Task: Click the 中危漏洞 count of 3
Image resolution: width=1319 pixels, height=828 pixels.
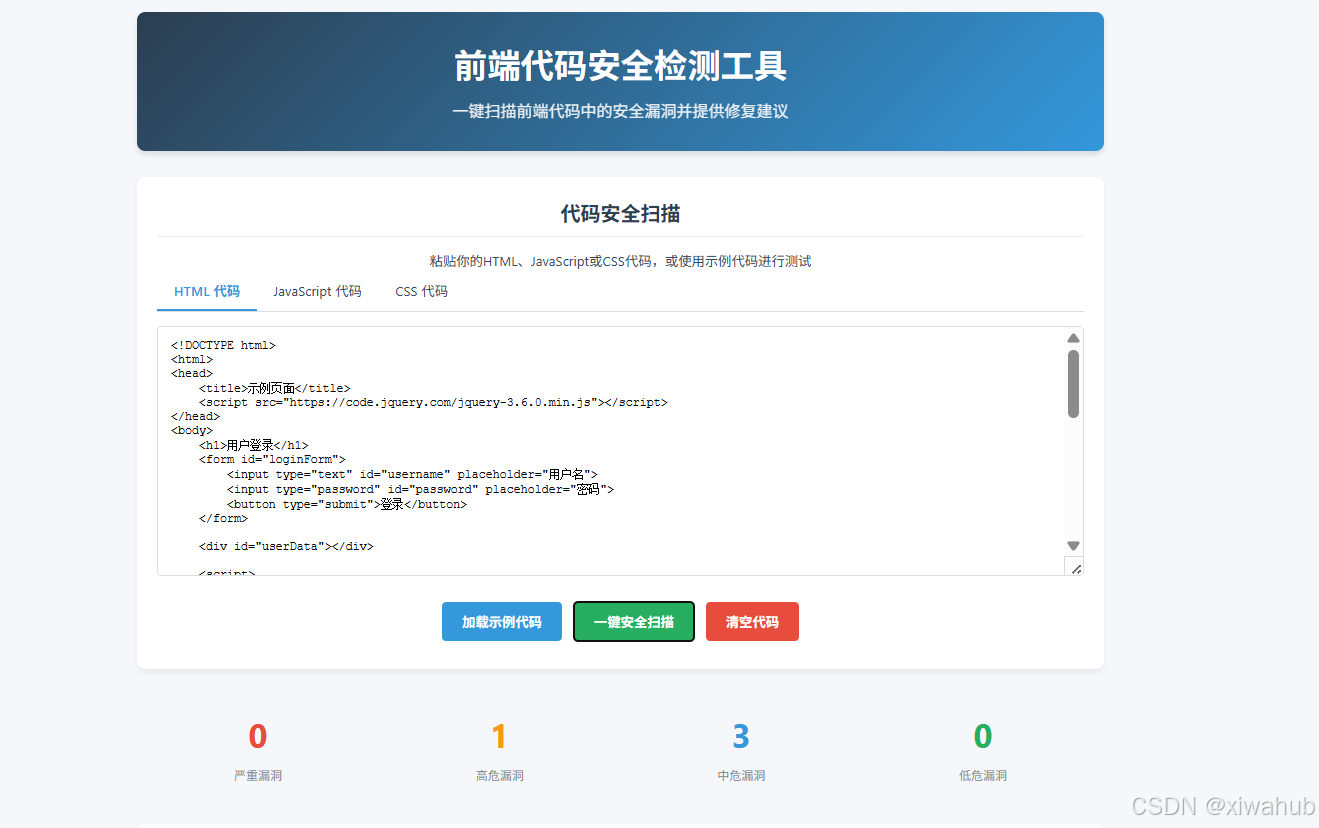Action: pyautogui.click(x=741, y=737)
